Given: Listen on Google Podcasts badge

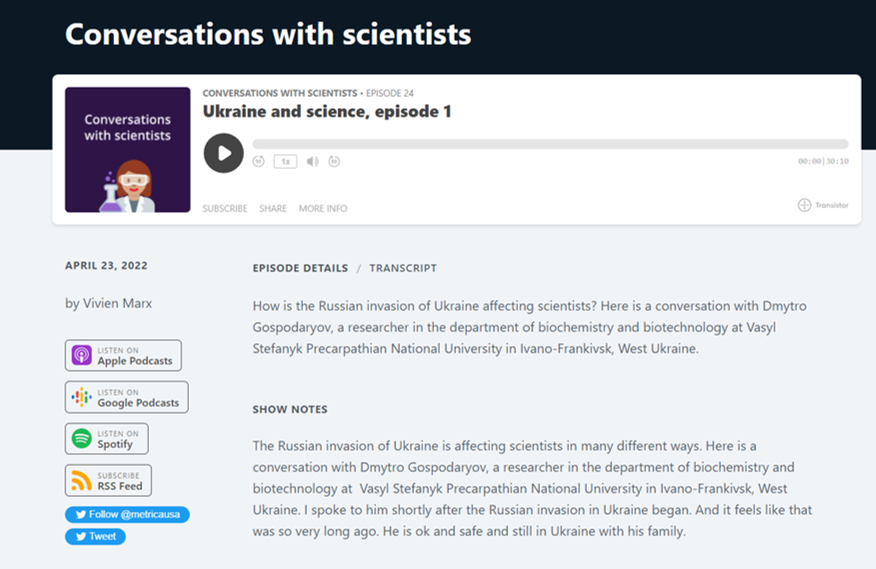Looking at the screenshot, I should [126, 397].
